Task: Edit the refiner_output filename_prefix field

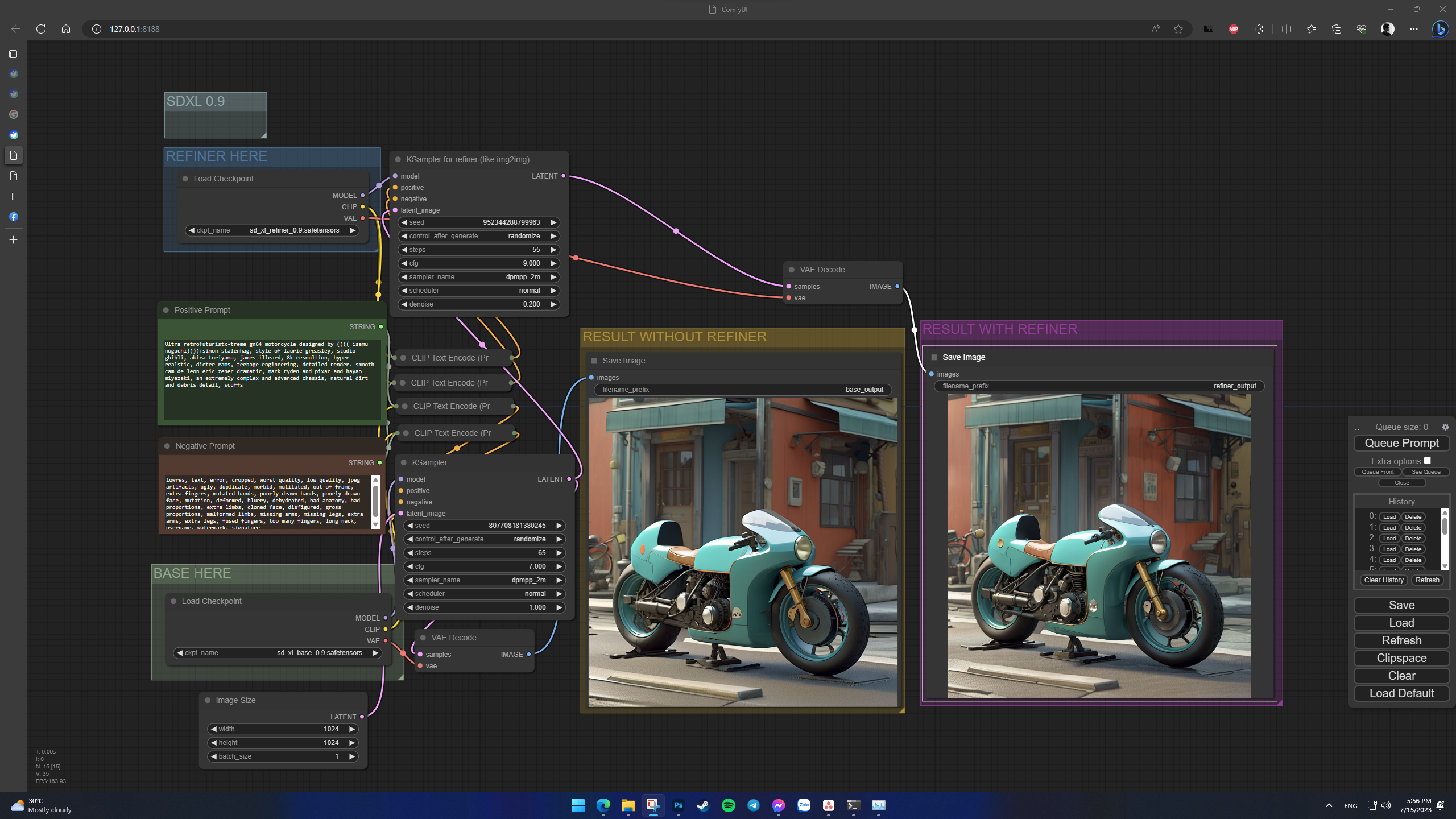Action: 1099,386
